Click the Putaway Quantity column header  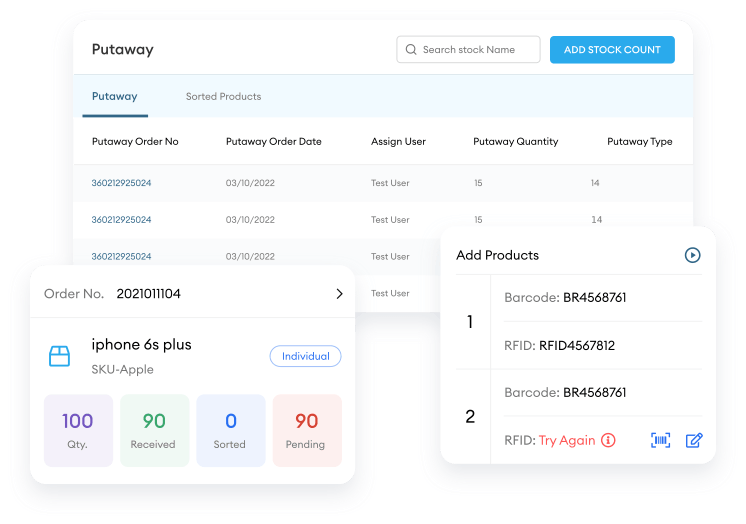[x=515, y=141]
